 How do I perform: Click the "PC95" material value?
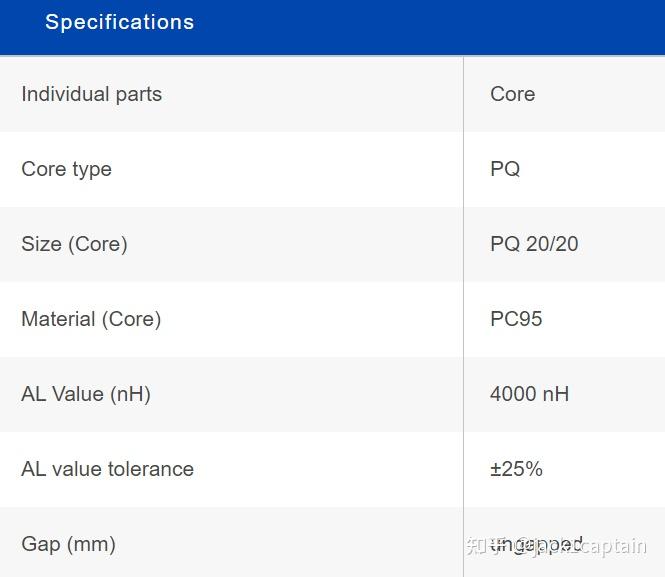[x=516, y=319]
